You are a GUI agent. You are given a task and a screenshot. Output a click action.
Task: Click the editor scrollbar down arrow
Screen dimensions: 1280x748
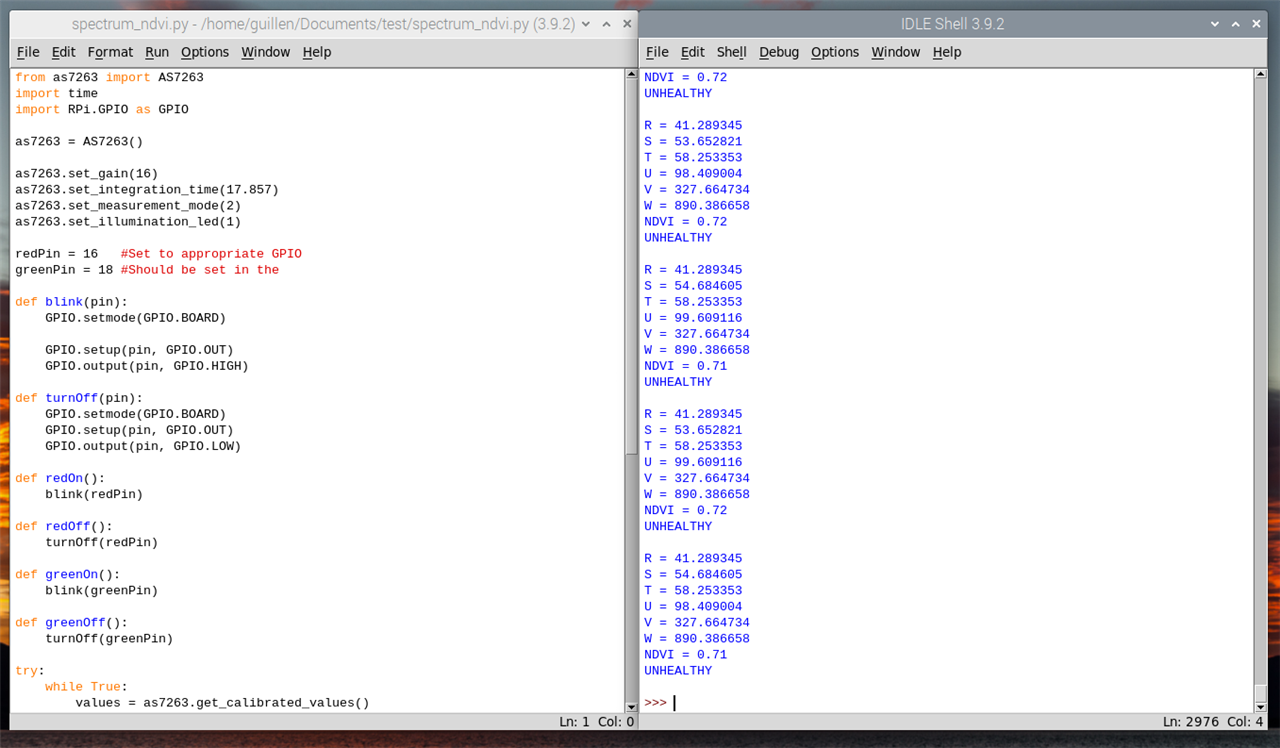(x=631, y=706)
